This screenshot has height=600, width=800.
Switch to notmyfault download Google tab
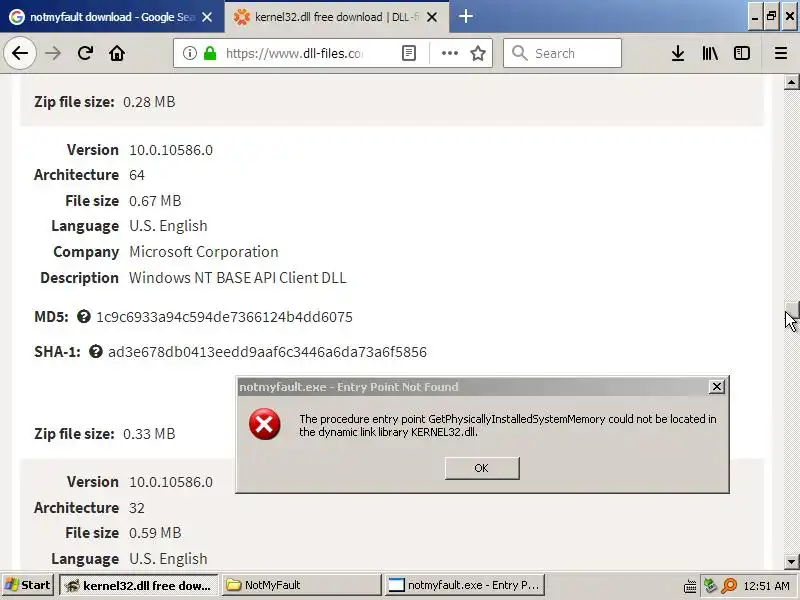coord(112,17)
